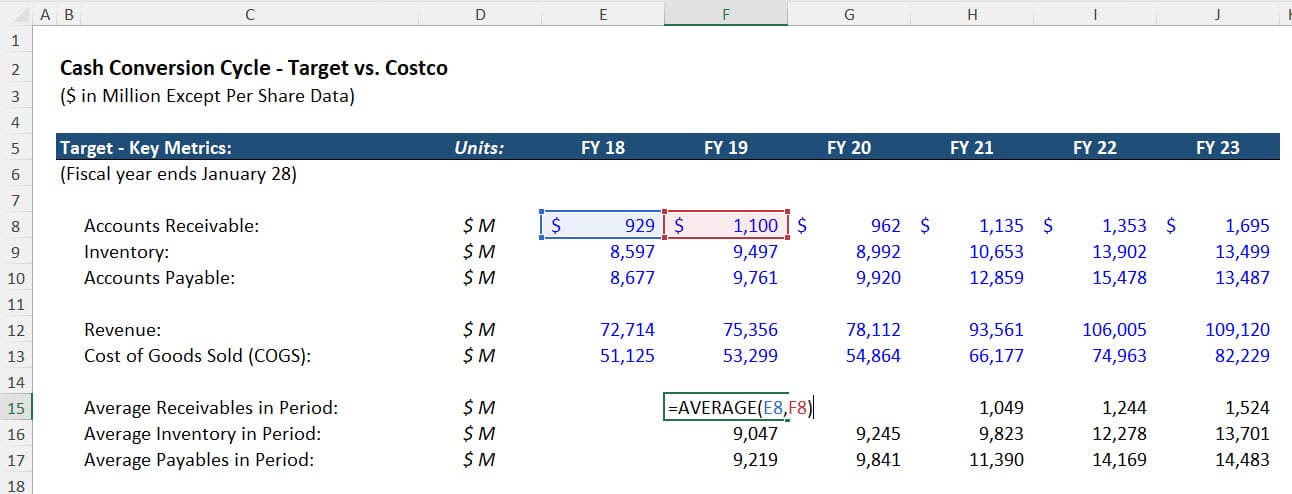Click average receivables value 1,524

click(1247, 408)
